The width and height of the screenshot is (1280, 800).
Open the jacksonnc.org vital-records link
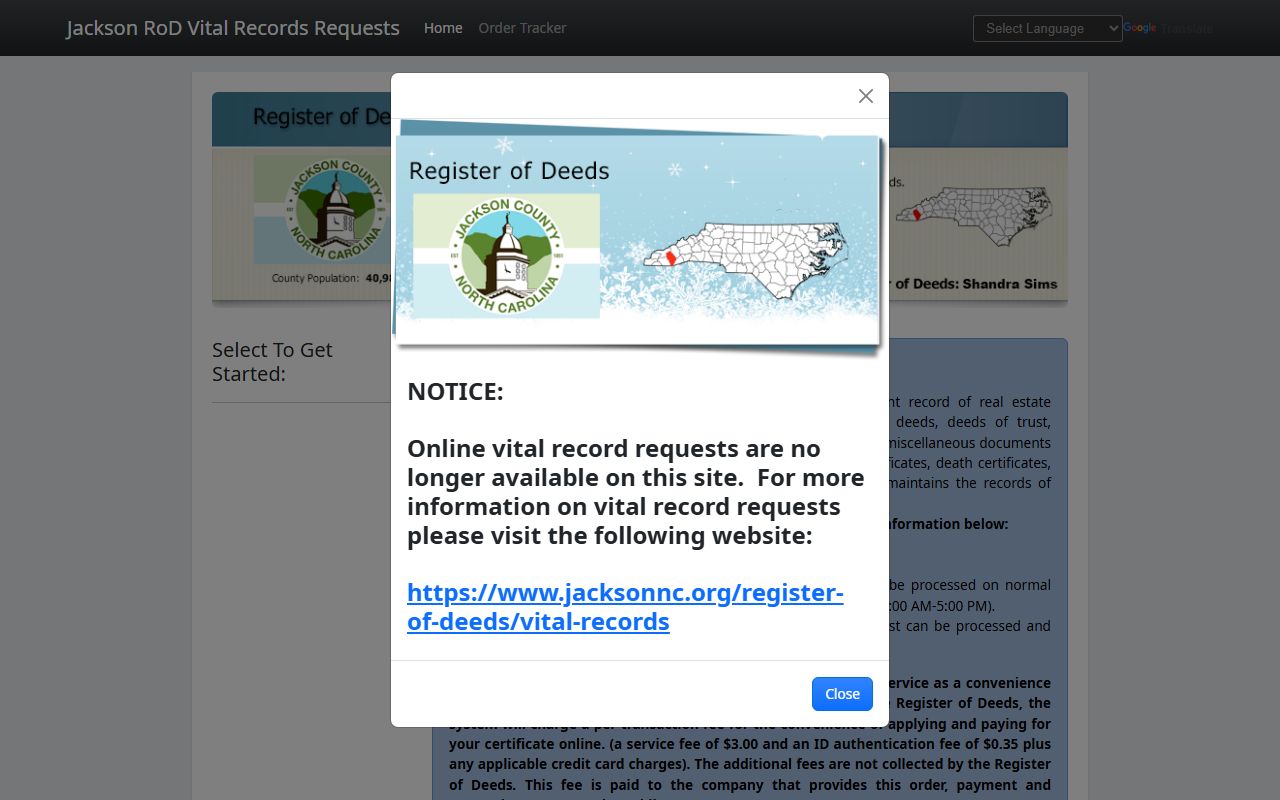click(x=625, y=607)
